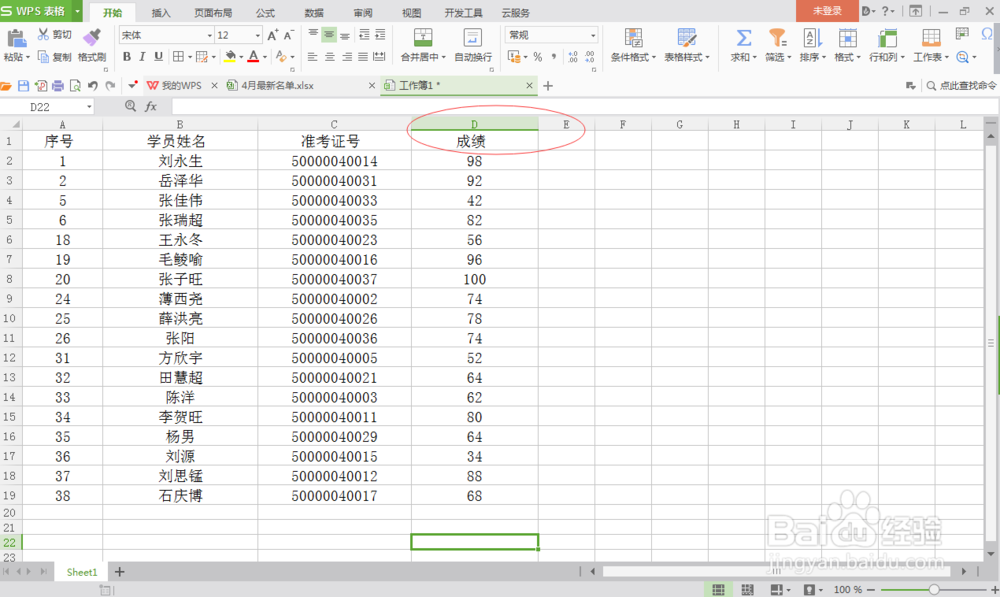1000x597 pixels.
Task: Click the print icon in quick toolbar
Action: click(57, 85)
